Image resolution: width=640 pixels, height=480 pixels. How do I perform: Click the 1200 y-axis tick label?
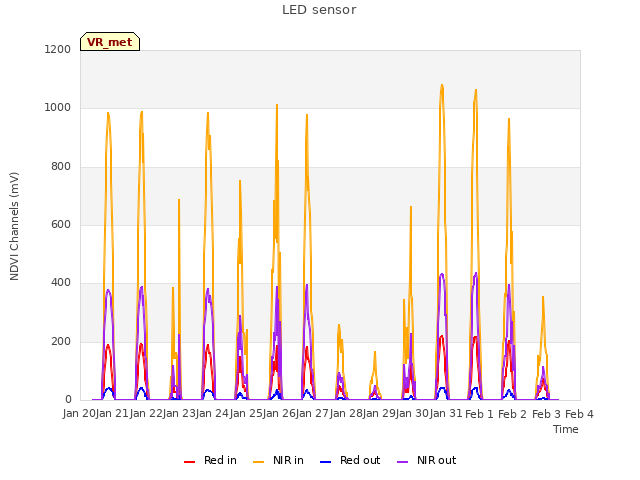(x=58, y=49)
